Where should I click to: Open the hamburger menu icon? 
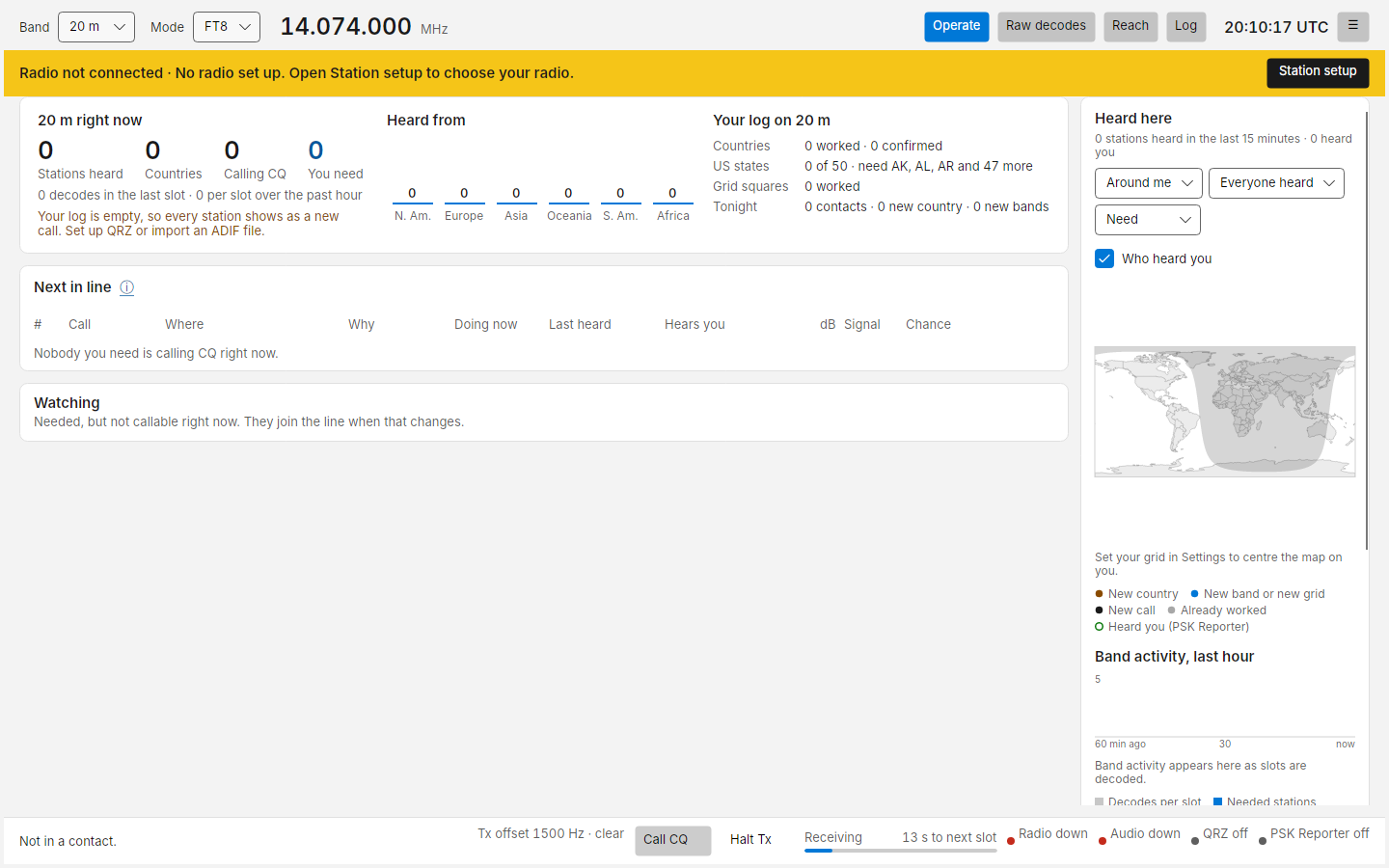click(x=1353, y=26)
